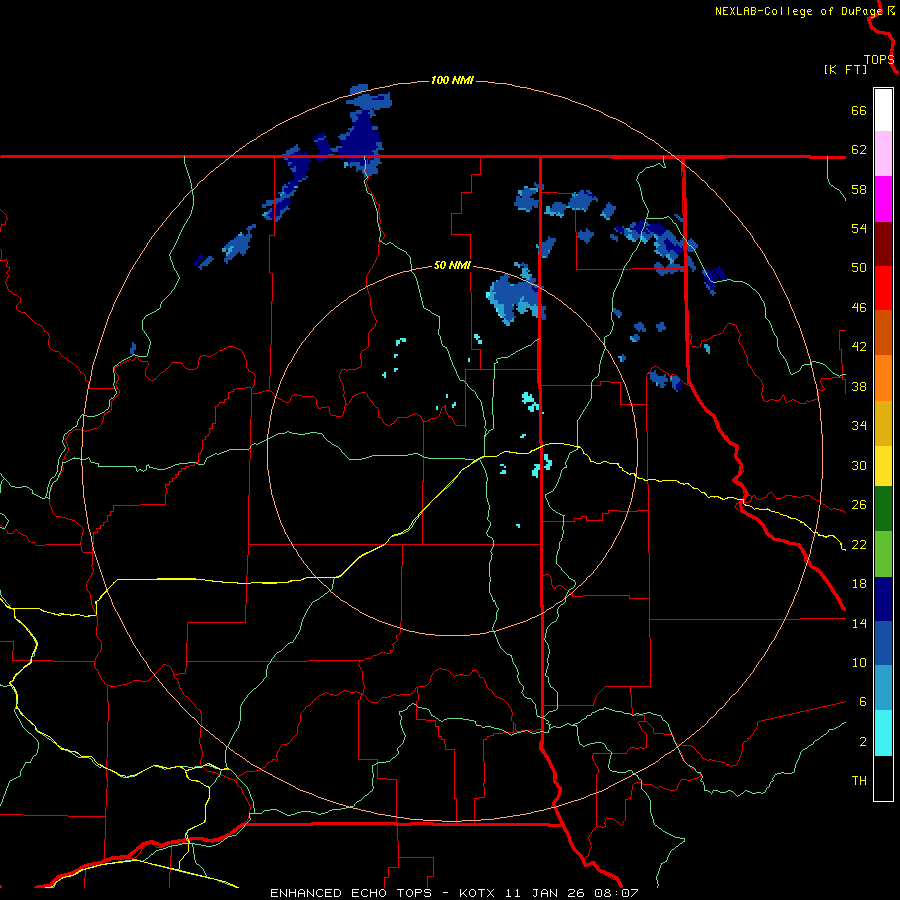Select the burnt orange legend swatch
This screenshot has height=900, width=900.
(883, 332)
